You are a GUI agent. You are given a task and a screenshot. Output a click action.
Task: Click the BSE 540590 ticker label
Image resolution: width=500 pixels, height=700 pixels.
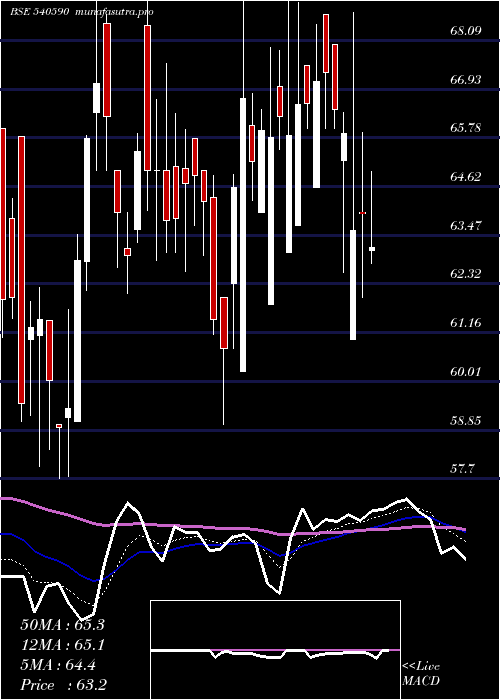click(x=39, y=12)
